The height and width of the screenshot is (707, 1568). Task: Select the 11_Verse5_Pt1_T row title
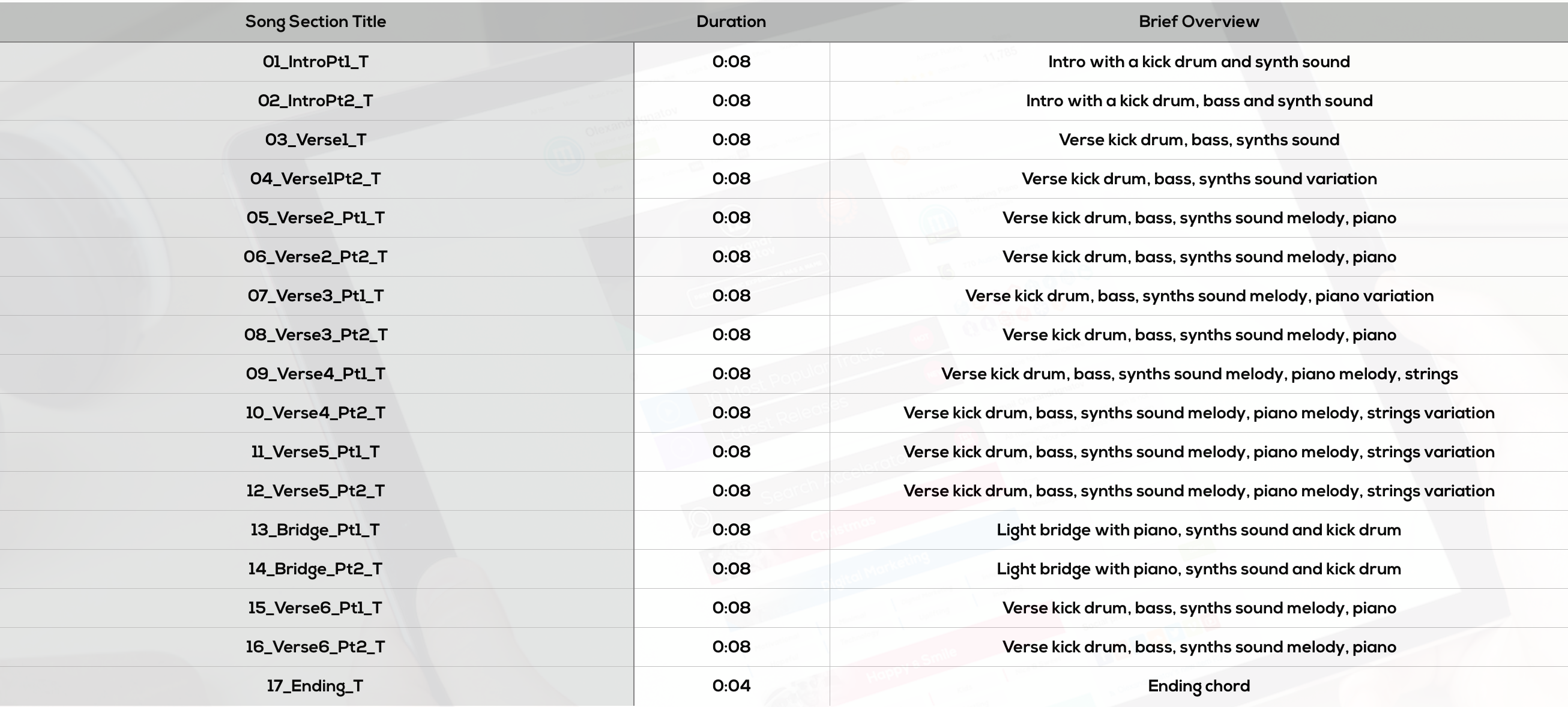pyautogui.click(x=315, y=451)
